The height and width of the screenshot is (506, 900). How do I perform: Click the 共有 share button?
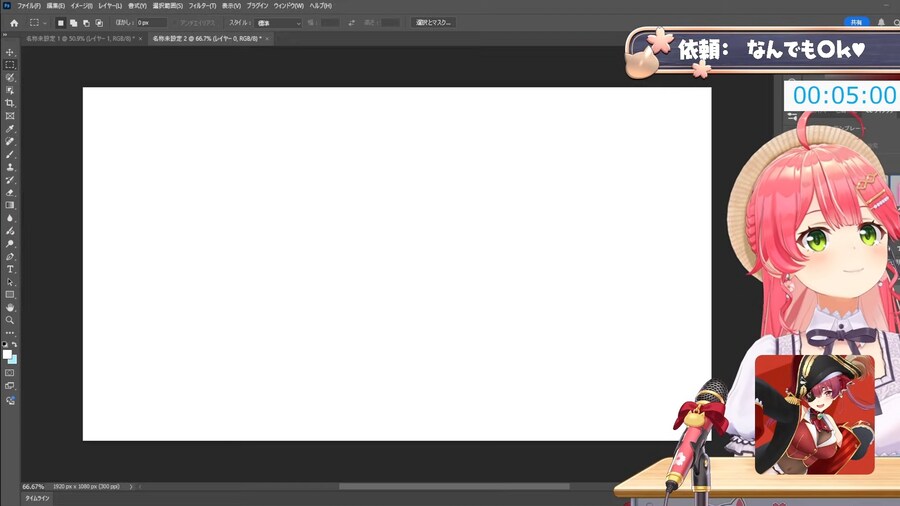pos(856,22)
